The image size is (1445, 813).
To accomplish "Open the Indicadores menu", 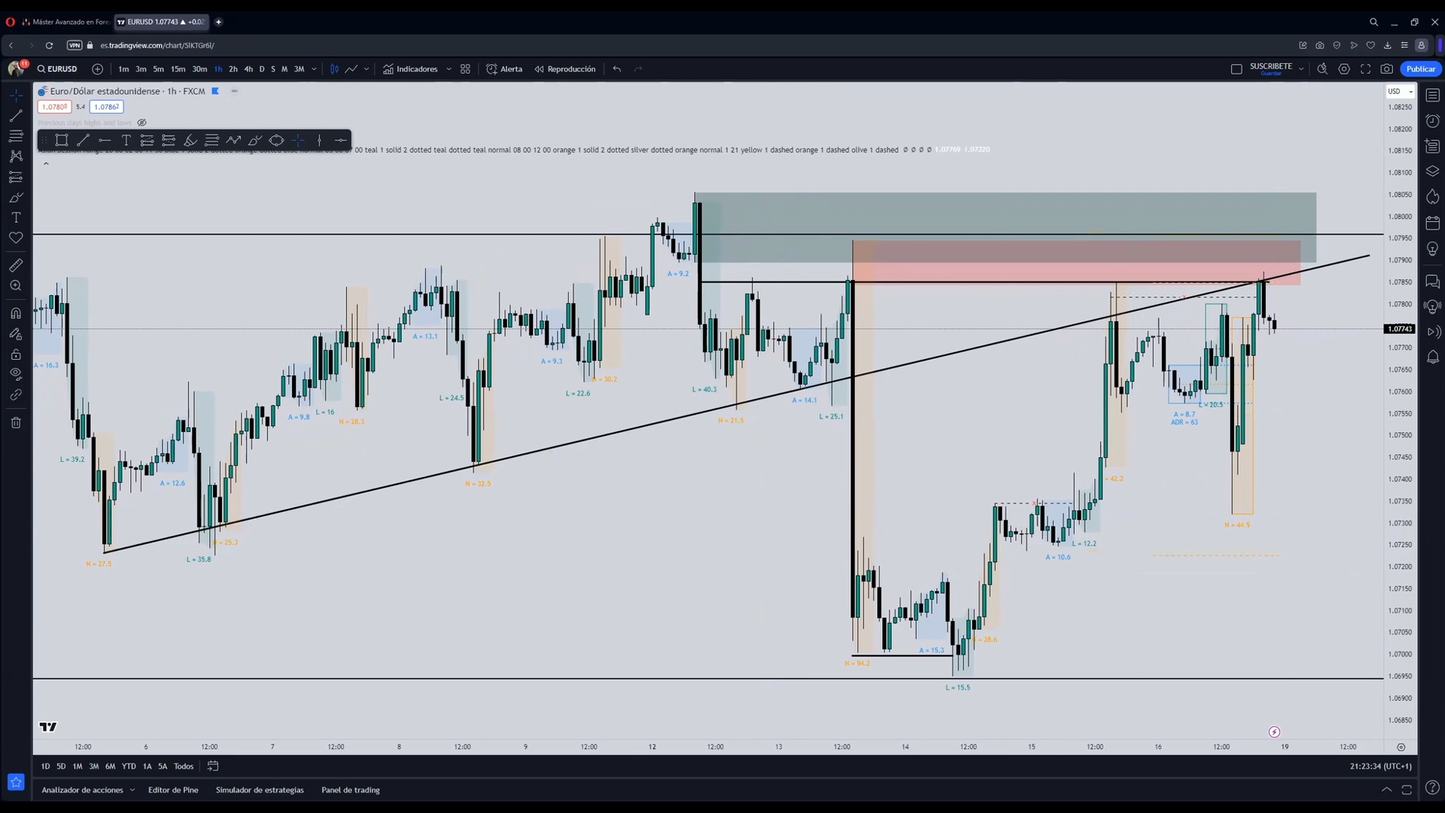I will (x=410, y=69).
